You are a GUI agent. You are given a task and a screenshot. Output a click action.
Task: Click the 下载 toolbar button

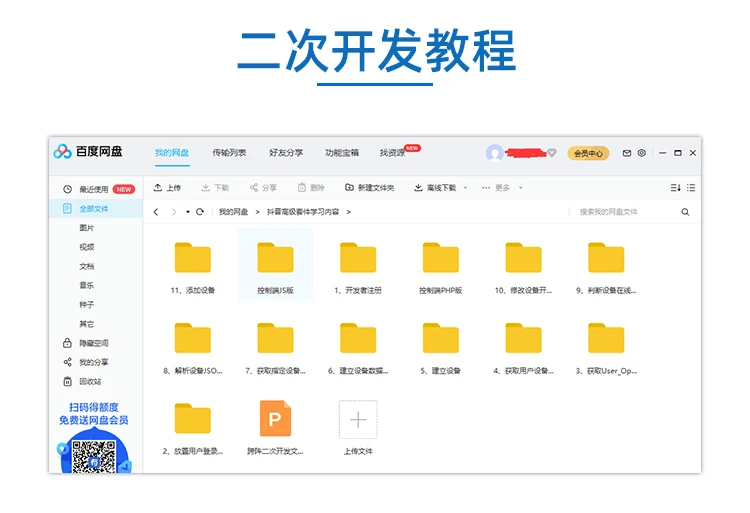(215, 187)
